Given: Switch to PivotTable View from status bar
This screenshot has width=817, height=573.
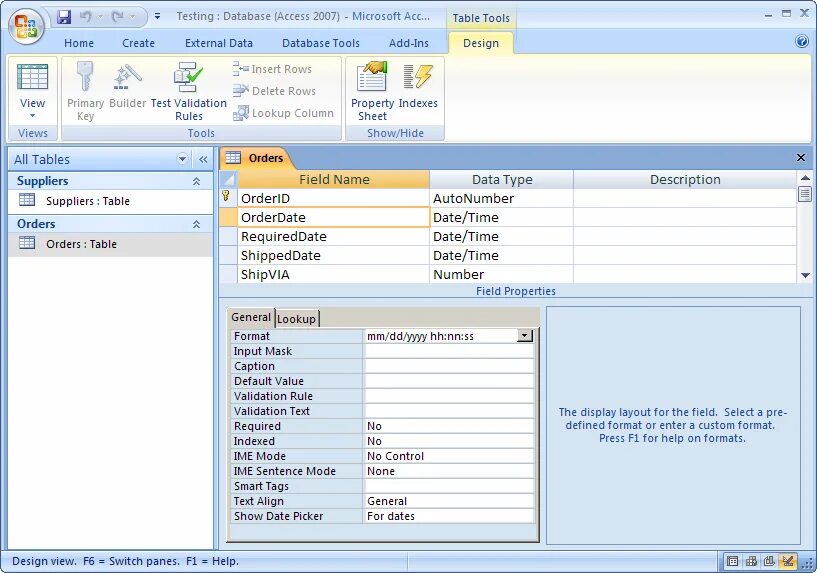Looking at the screenshot, I should tap(751, 561).
